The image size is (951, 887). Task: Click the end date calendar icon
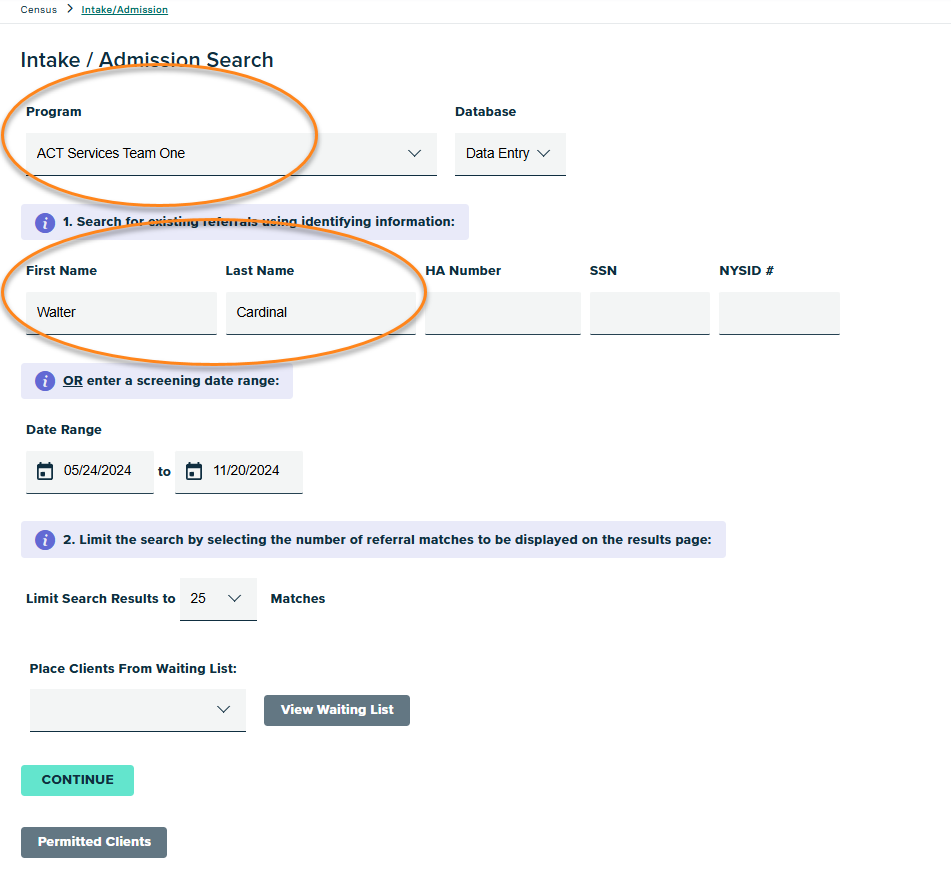pos(194,471)
